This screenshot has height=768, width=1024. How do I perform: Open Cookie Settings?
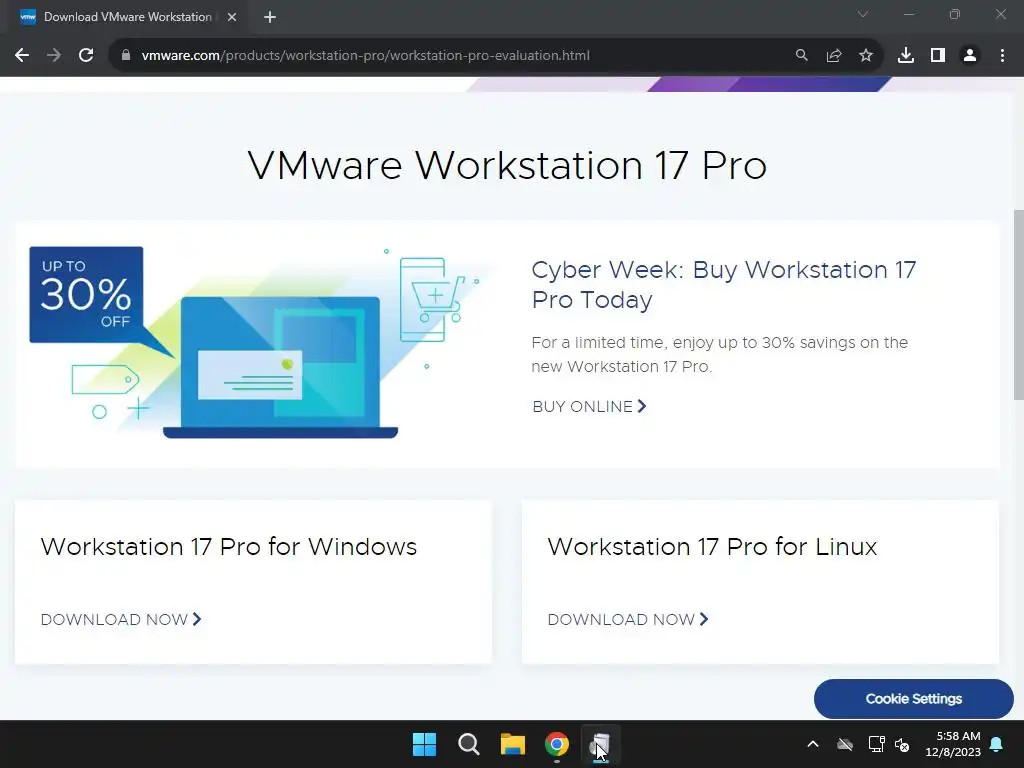pyautogui.click(x=914, y=699)
